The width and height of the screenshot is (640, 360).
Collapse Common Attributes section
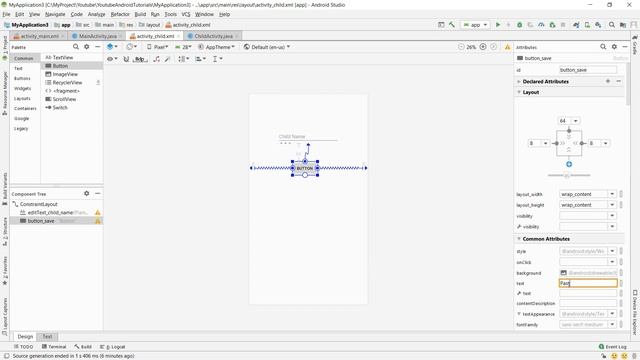(x=519, y=239)
